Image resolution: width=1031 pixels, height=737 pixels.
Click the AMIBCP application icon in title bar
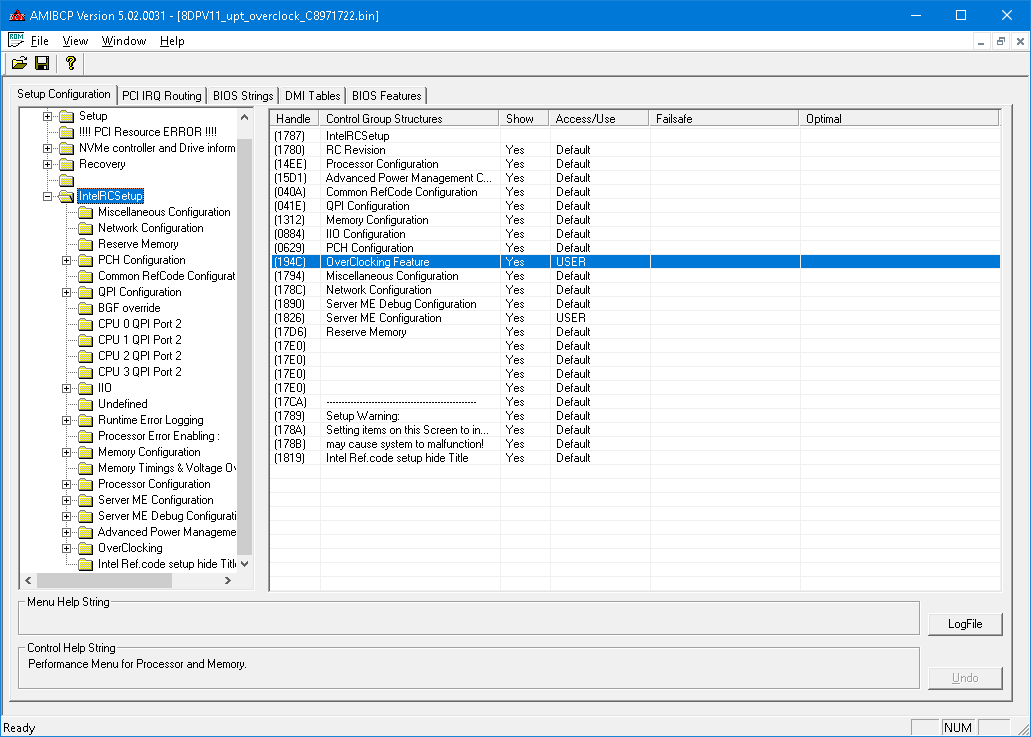tap(16, 15)
